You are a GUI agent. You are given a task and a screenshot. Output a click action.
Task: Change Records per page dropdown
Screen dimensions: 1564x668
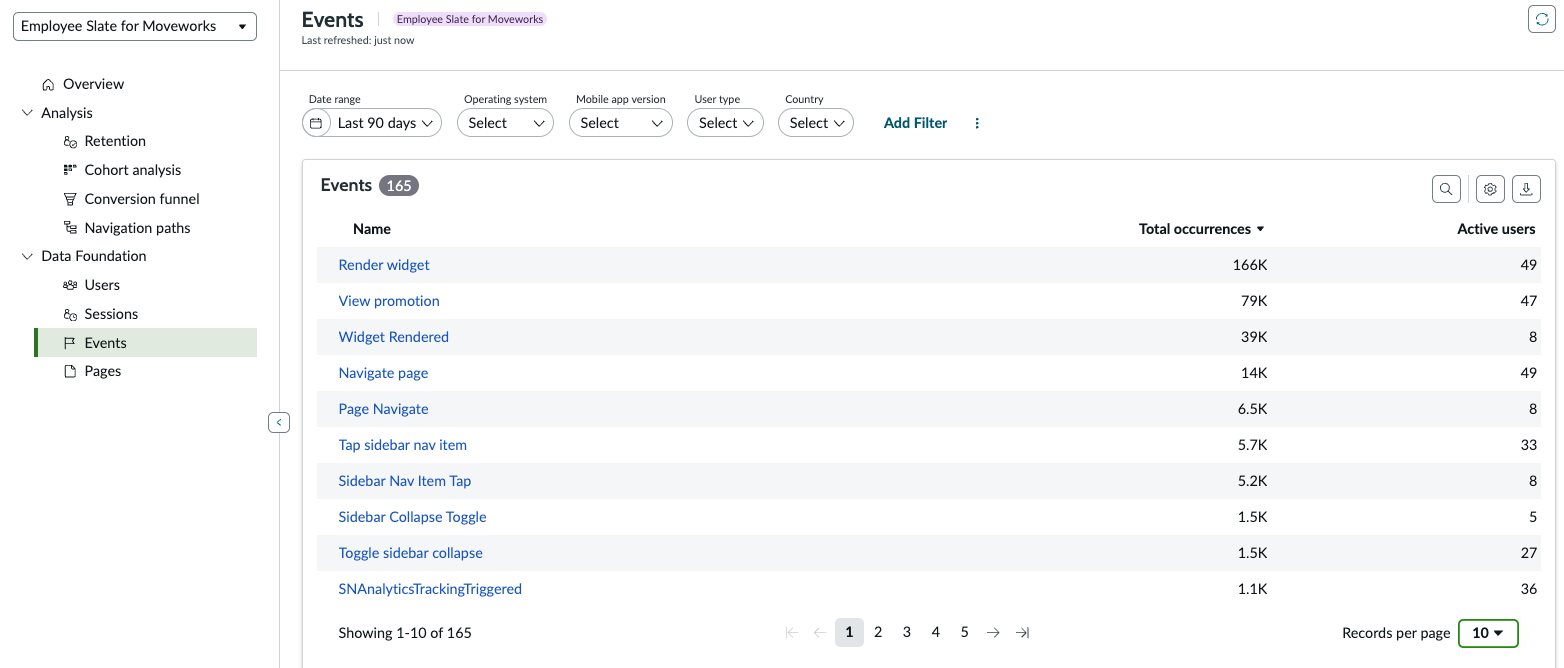pos(1488,633)
